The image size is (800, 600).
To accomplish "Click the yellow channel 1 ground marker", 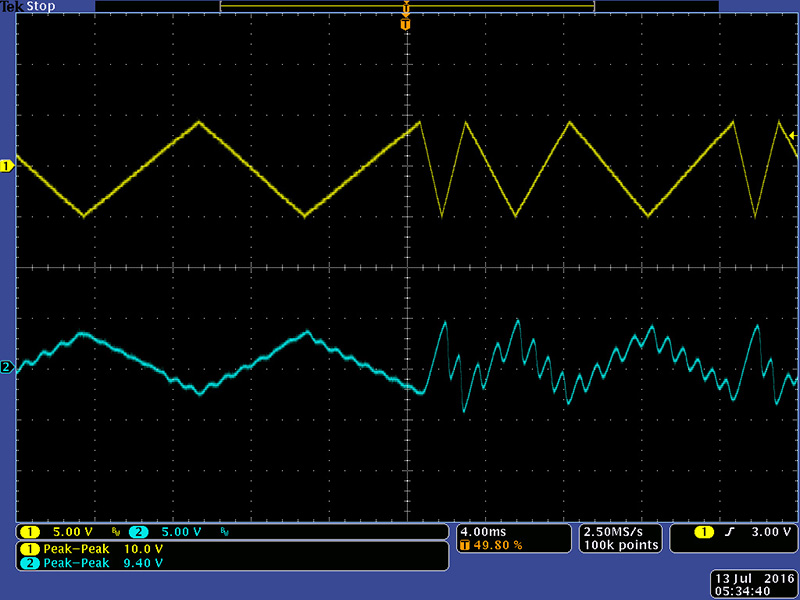I will tap(7, 165).
